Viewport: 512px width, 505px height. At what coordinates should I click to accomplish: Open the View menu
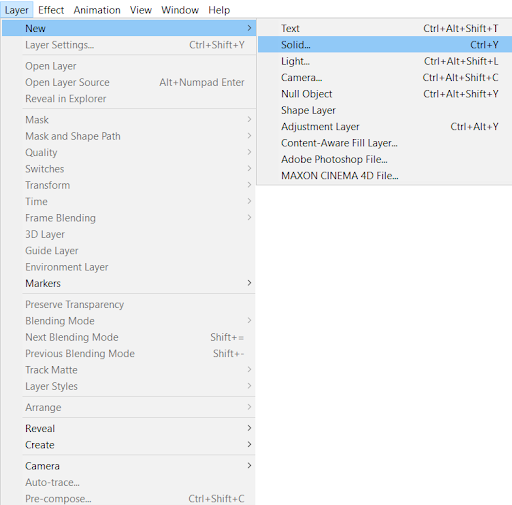141,10
